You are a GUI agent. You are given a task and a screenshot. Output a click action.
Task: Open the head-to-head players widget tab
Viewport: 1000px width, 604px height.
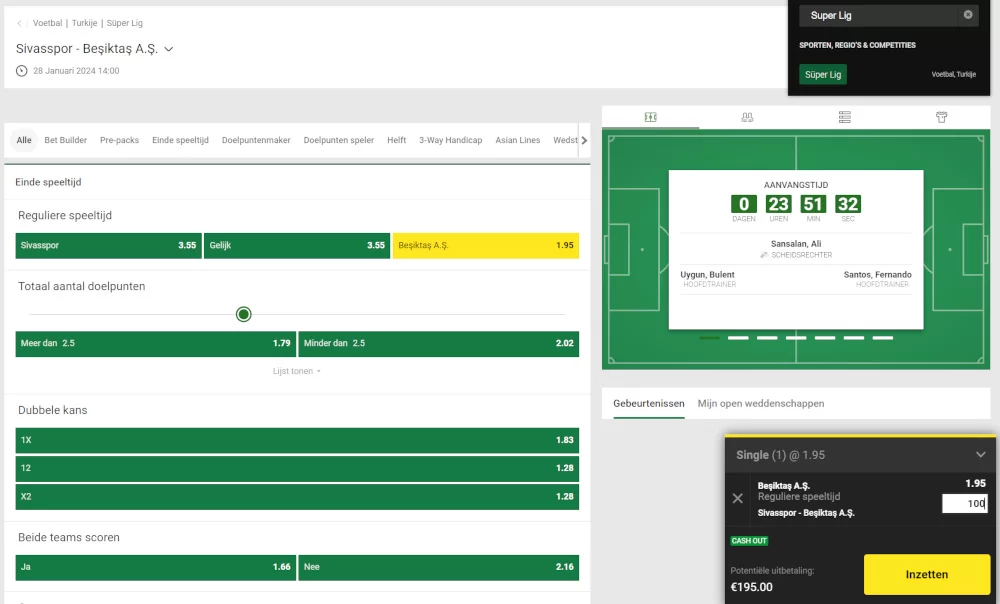[x=747, y=117]
